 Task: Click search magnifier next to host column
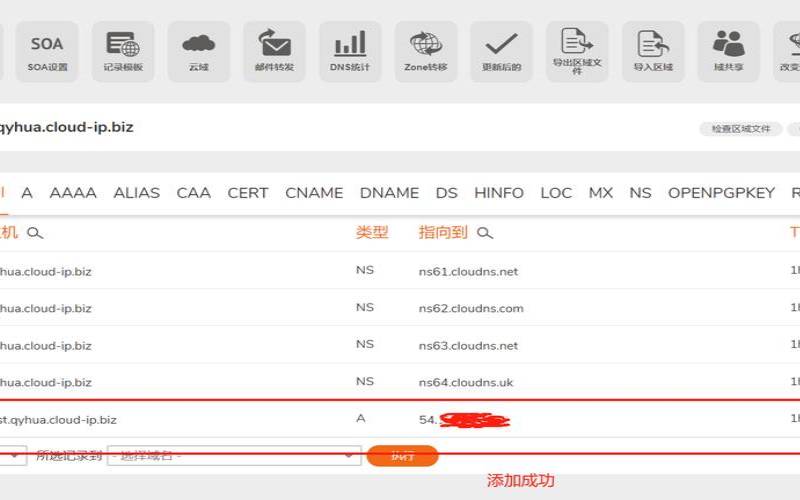[x=35, y=233]
